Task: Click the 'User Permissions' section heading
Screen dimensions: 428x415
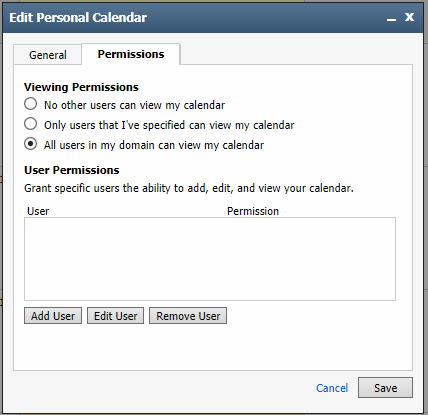Action: tap(72, 170)
